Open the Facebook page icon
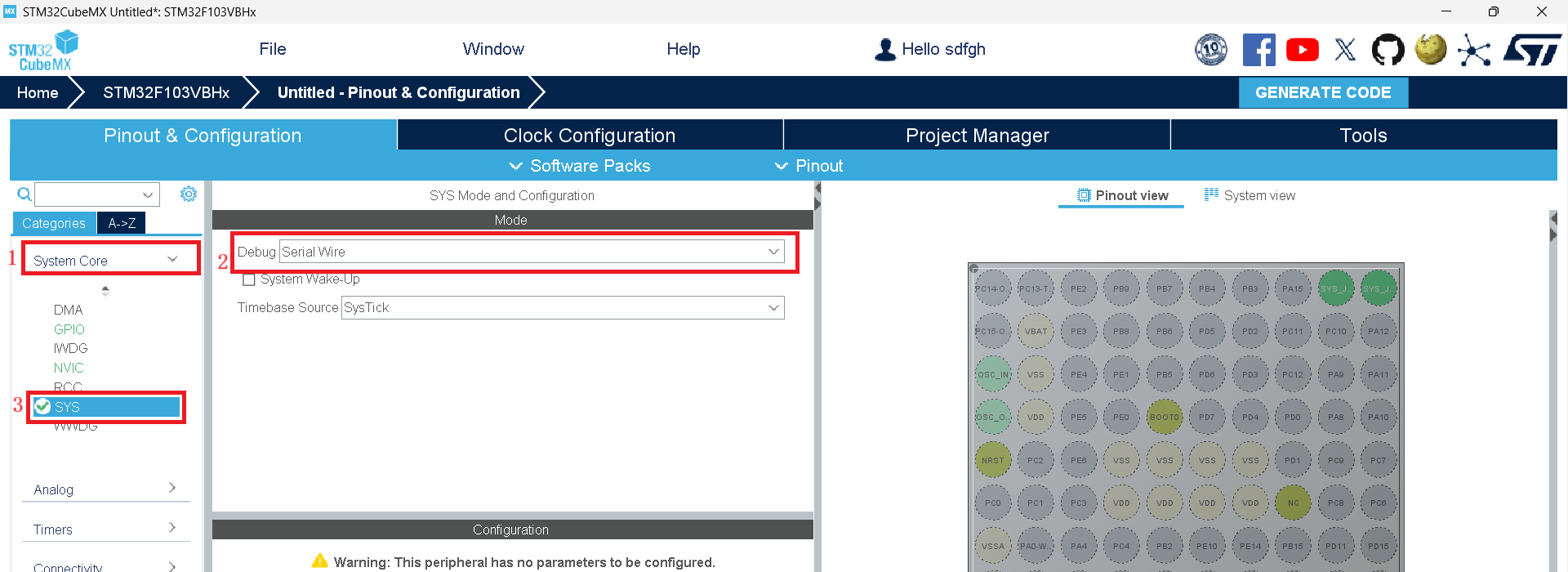Image resolution: width=1568 pixels, height=572 pixels. click(1258, 50)
